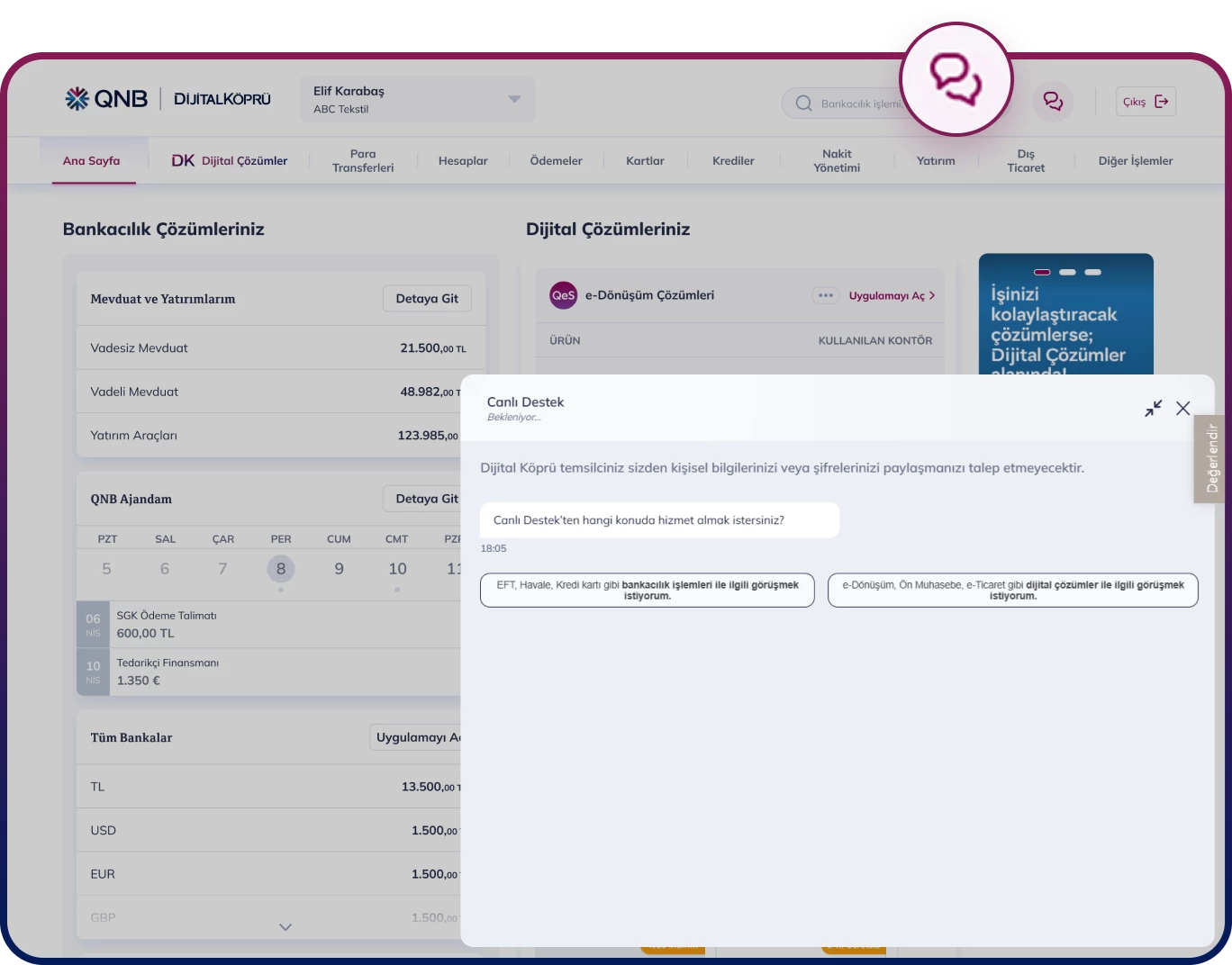1232x965 pixels.
Task: Click the QeS e-Dönüşüm app icon
Action: tap(564, 295)
